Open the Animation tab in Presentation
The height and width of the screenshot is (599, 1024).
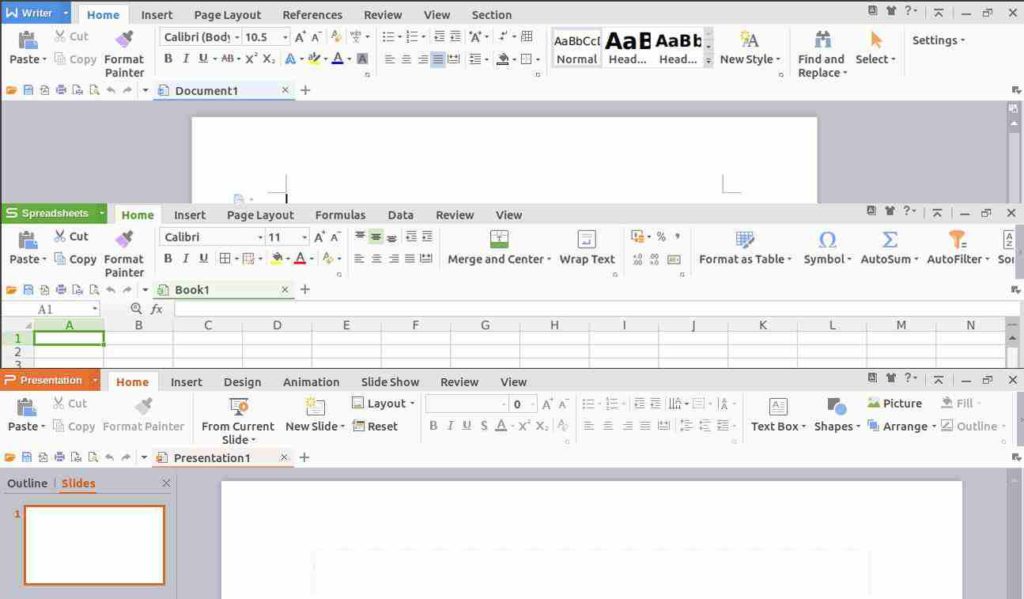(311, 381)
